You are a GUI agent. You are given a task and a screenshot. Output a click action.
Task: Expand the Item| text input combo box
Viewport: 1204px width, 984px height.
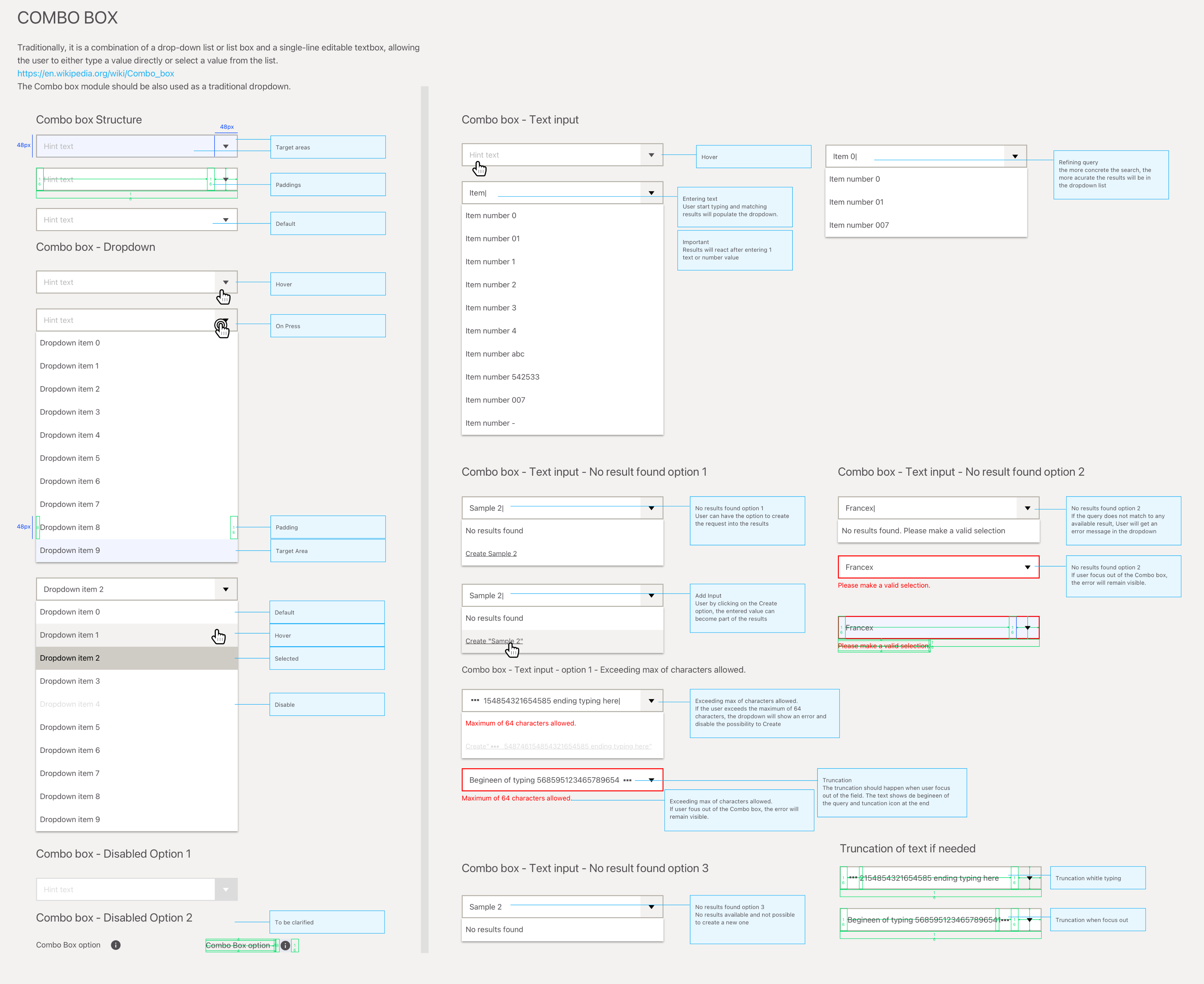pos(651,193)
